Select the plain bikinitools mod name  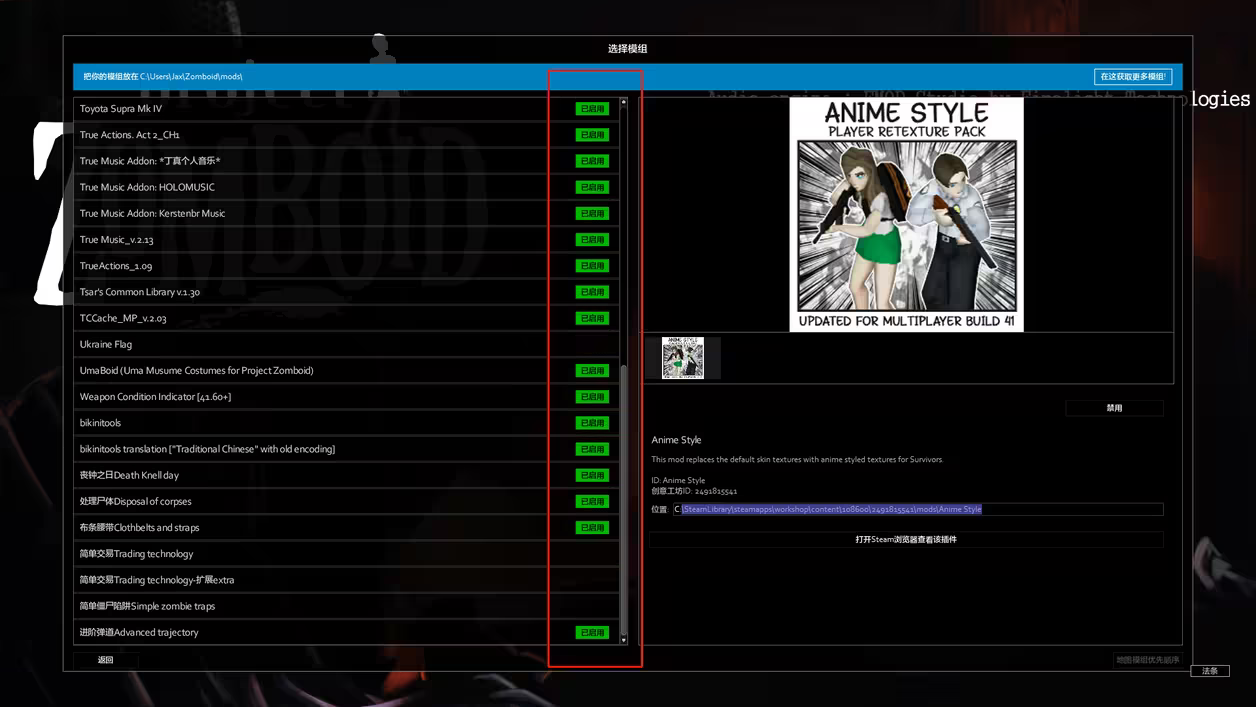click(x=100, y=423)
